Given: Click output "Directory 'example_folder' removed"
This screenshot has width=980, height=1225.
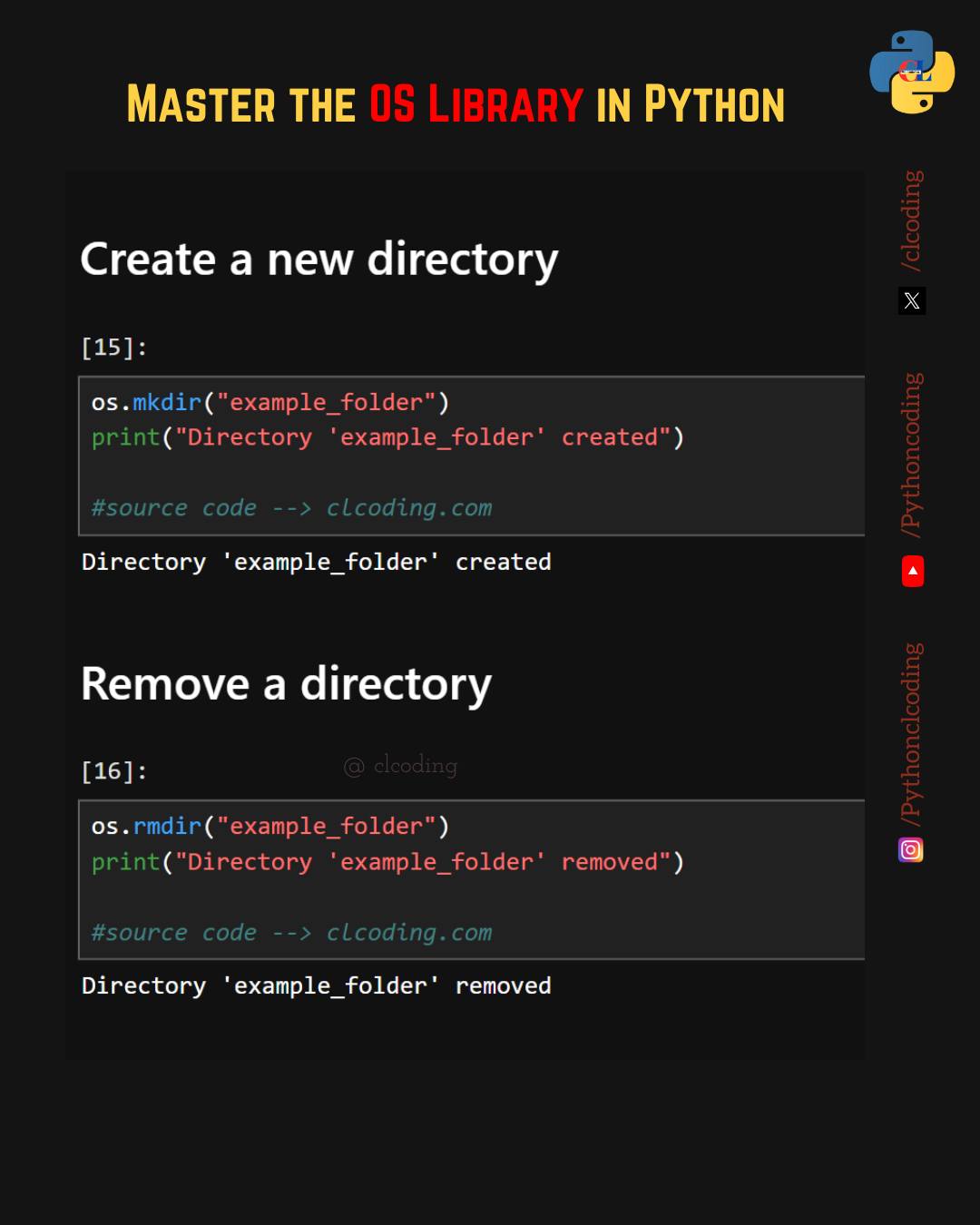Looking at the screenshot, I should 317,986.
